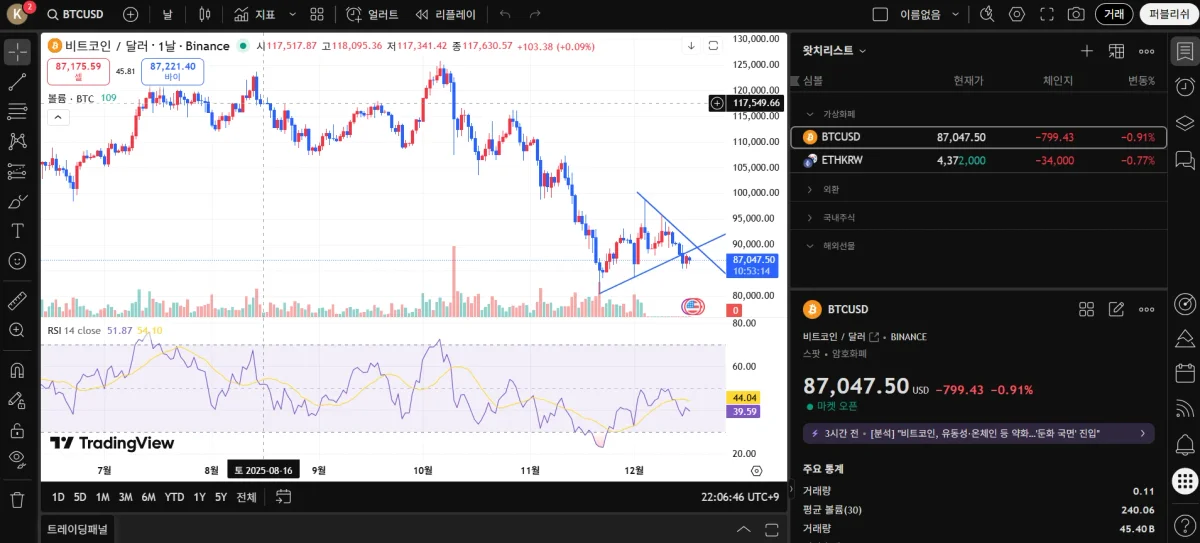1200x543 pixels.
Task: Open the chats panel in the sidebar
Action: [1184, 159]
